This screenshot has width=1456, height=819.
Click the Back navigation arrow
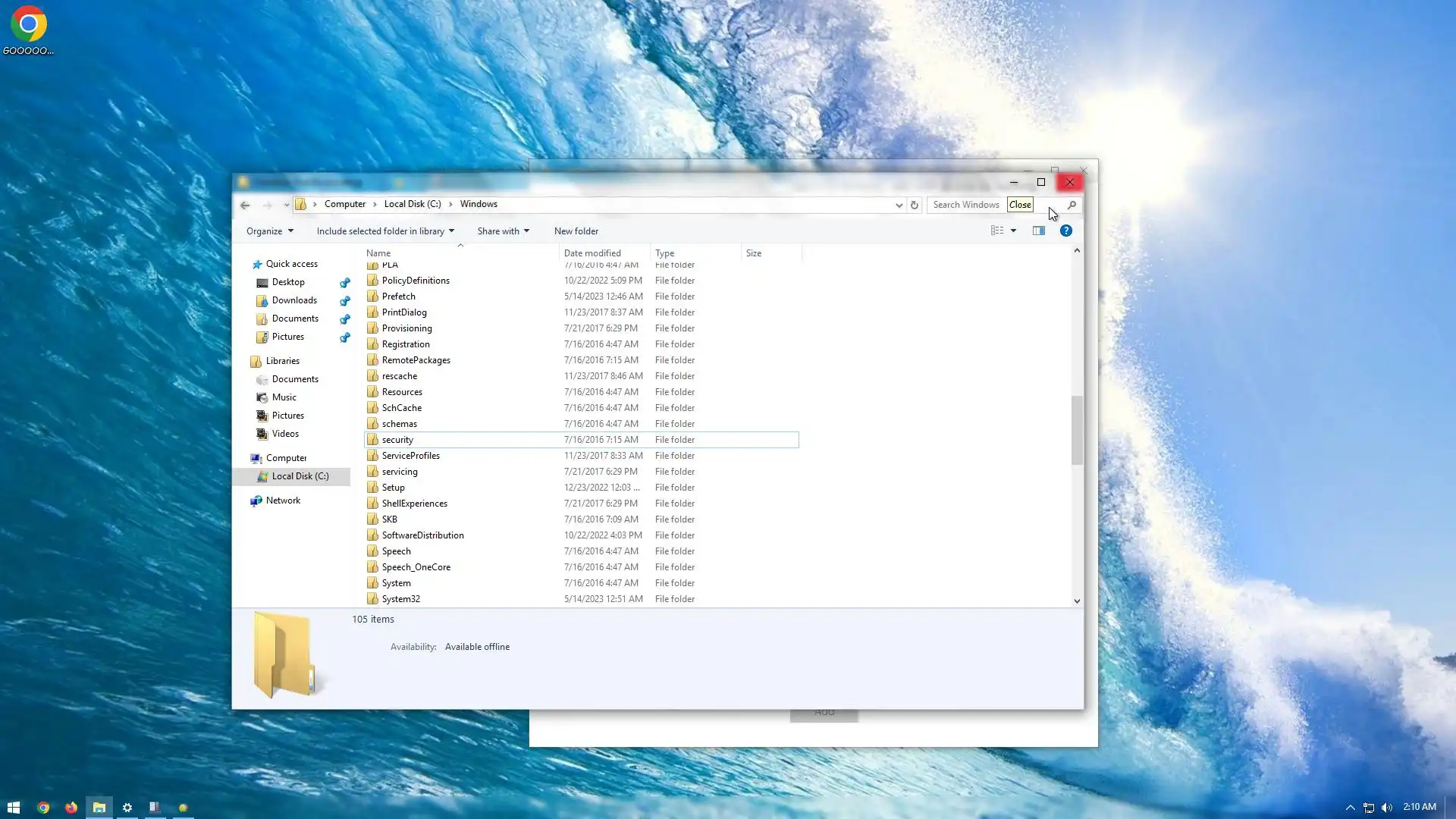[245, 205]
